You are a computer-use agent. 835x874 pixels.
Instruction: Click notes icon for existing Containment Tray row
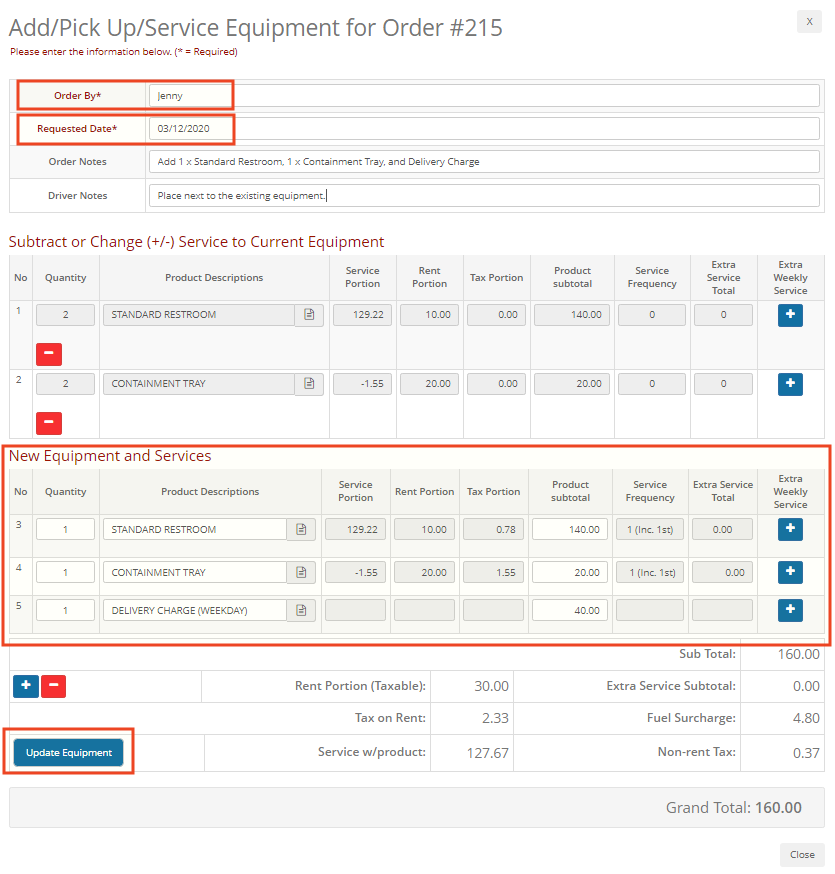[309, 384]
